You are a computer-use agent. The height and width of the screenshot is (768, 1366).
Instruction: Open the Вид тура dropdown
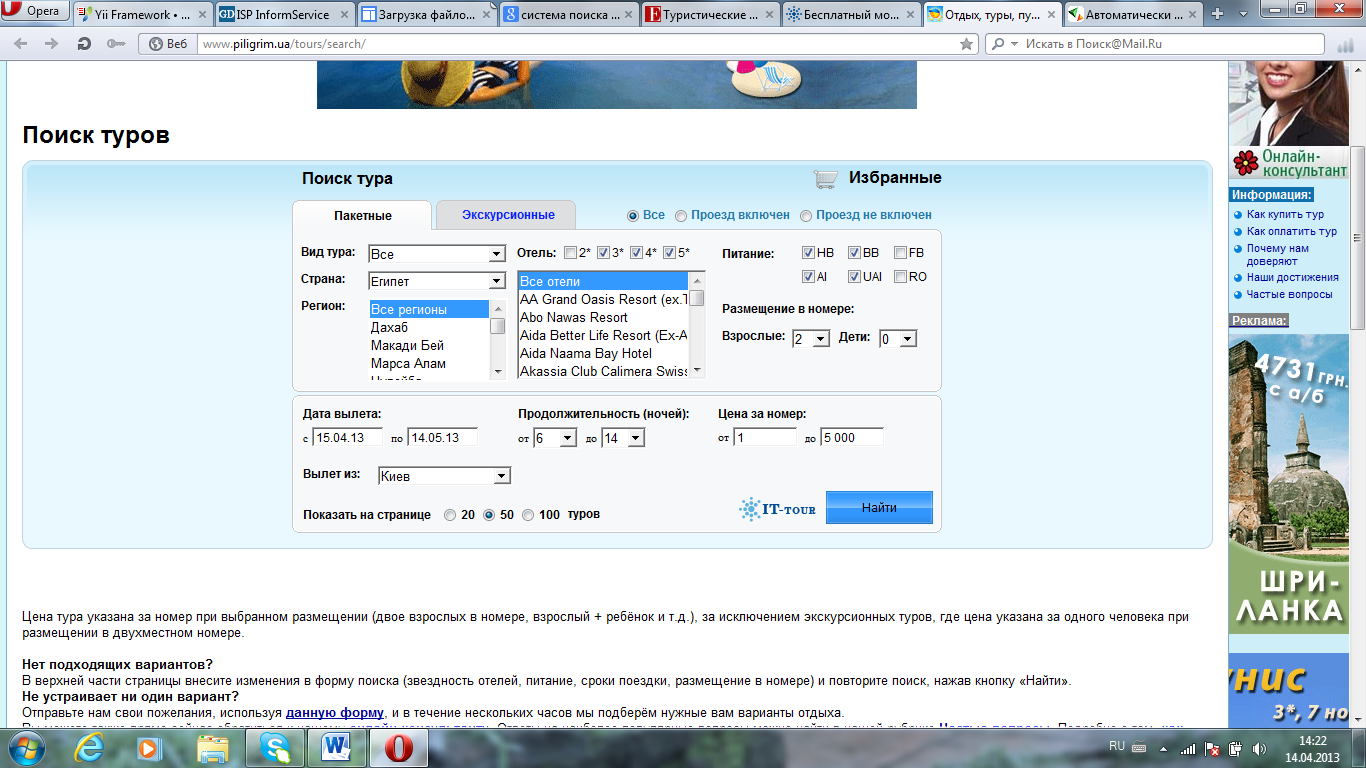click(436, 254)
